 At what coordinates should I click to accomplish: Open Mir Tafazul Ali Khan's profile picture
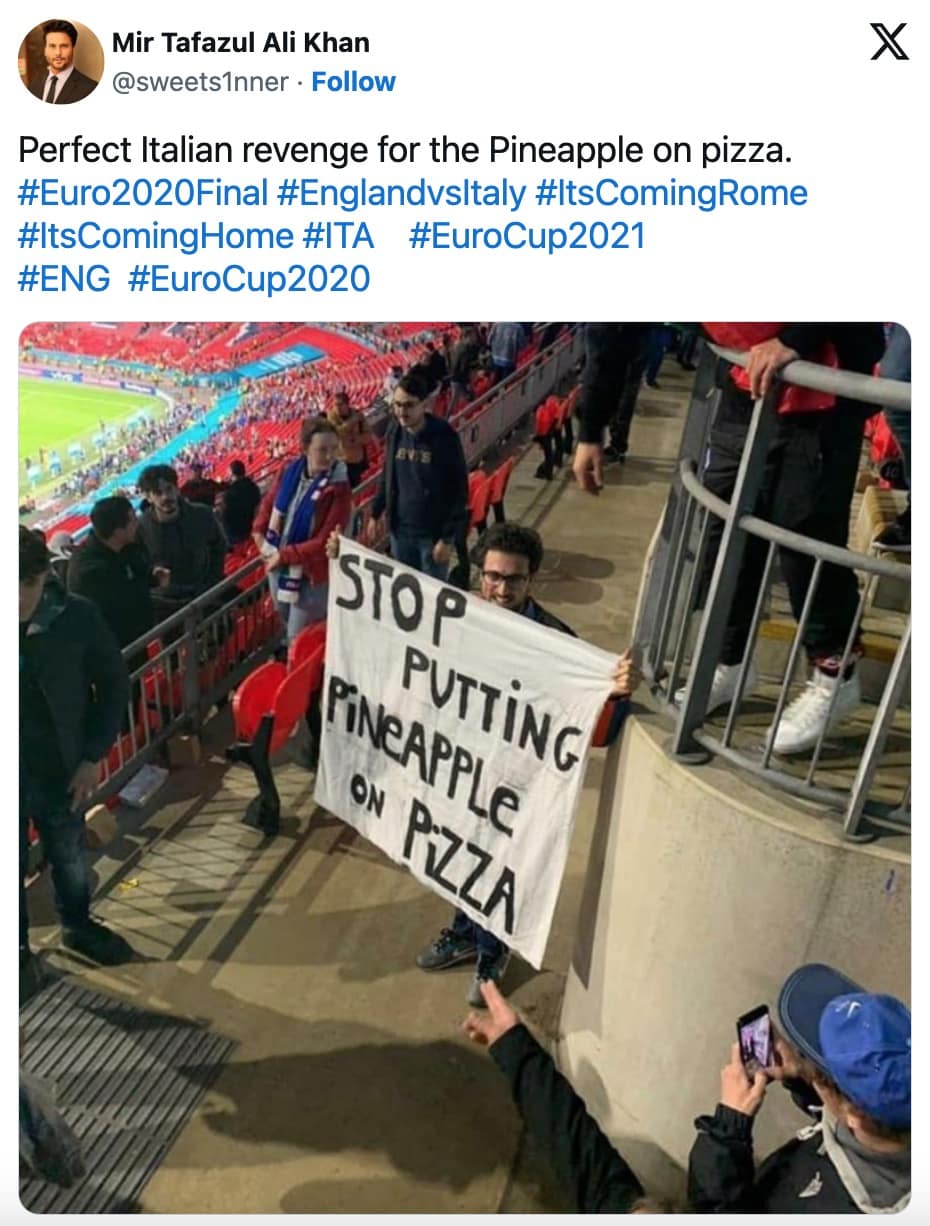click(61, 62)
